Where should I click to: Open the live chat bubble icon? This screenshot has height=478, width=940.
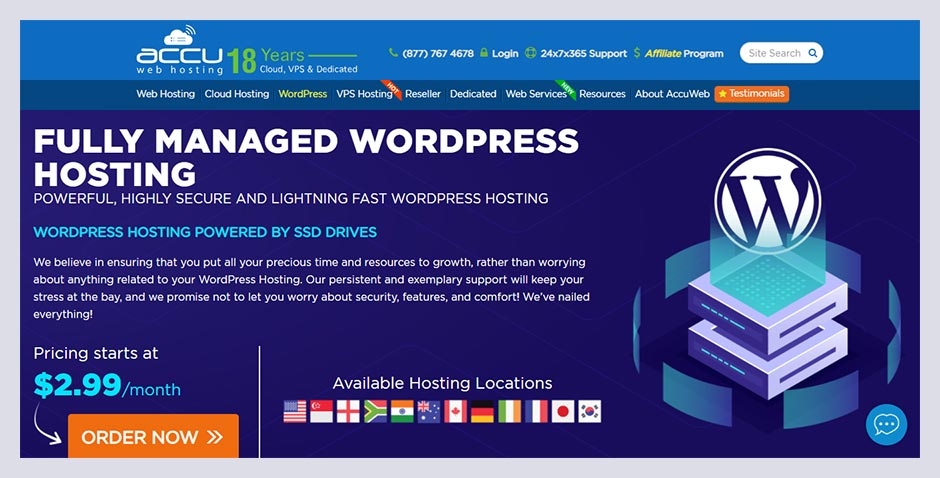click(886, 424)
